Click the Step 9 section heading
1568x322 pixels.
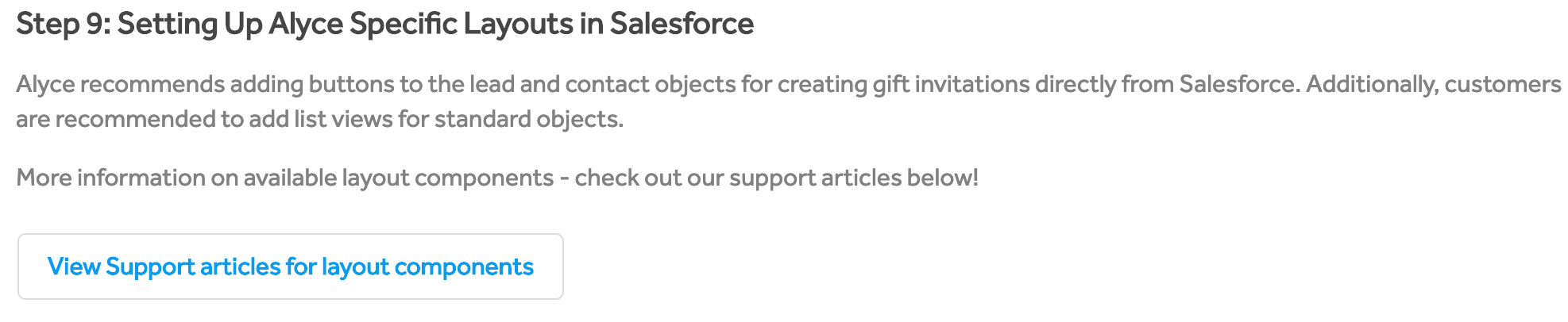click(384, 24)
